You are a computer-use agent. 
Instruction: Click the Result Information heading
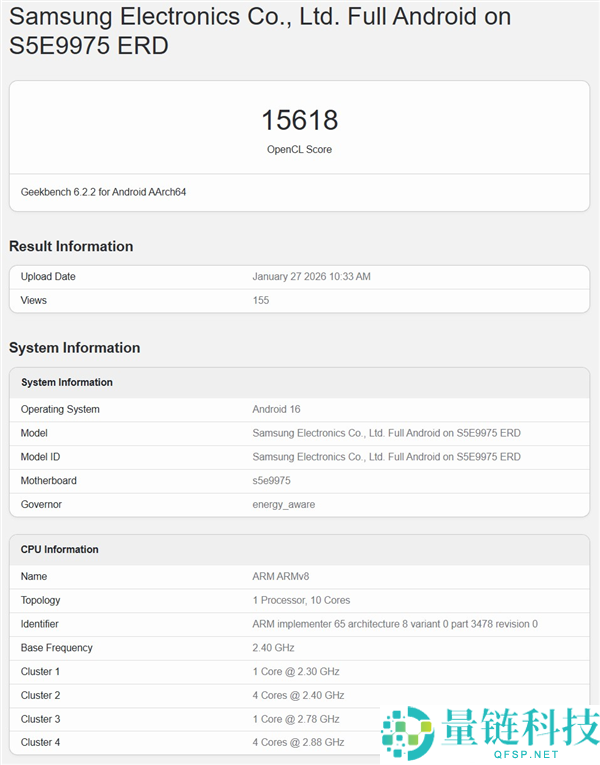click(x=71, y=246)
